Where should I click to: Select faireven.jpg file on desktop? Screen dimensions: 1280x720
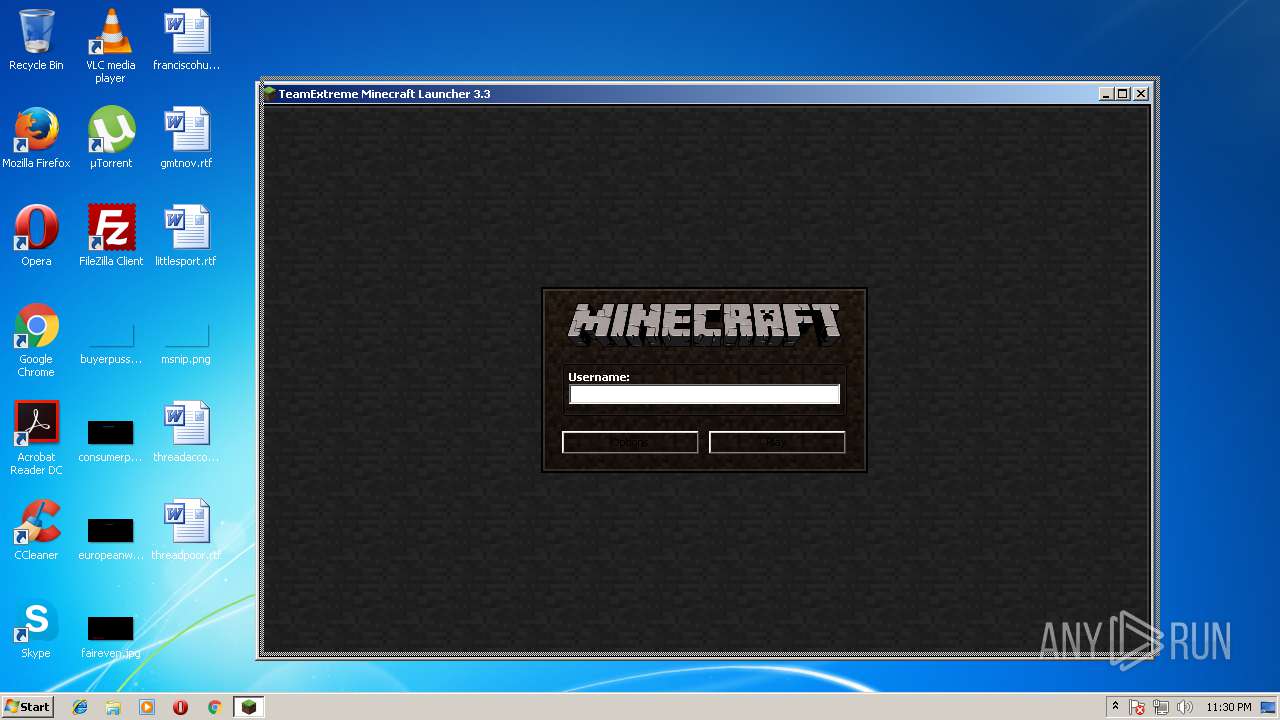point(110,634)
